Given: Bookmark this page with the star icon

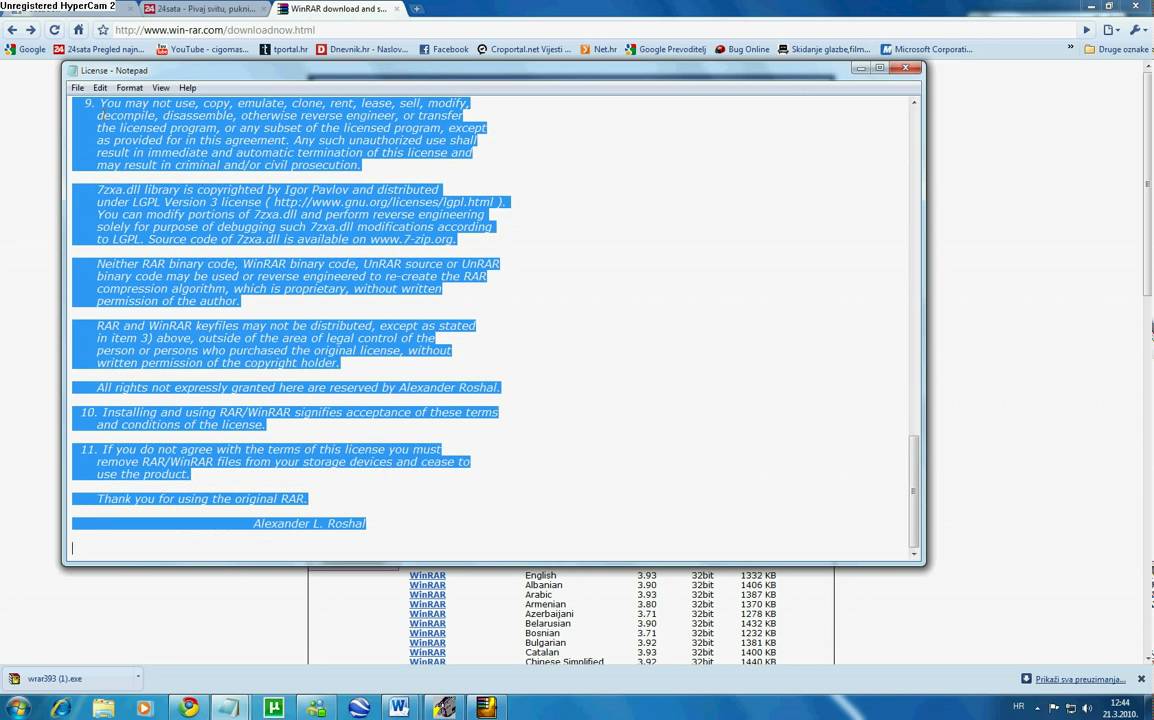Looking at the screenshot, I should pos(103,30).
